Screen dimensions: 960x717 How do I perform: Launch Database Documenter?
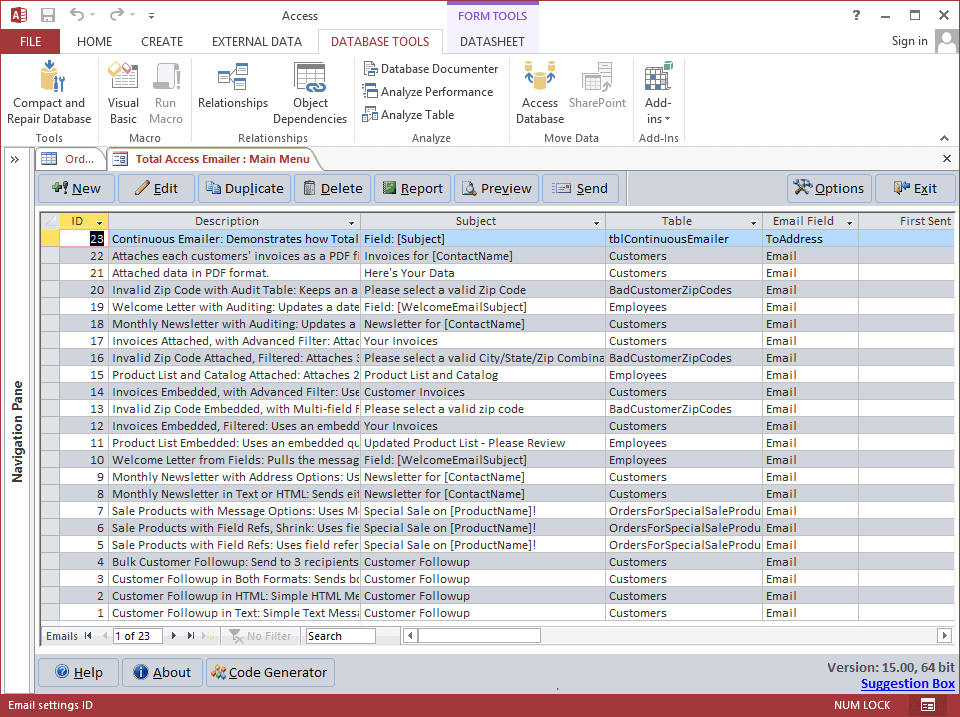431,69
